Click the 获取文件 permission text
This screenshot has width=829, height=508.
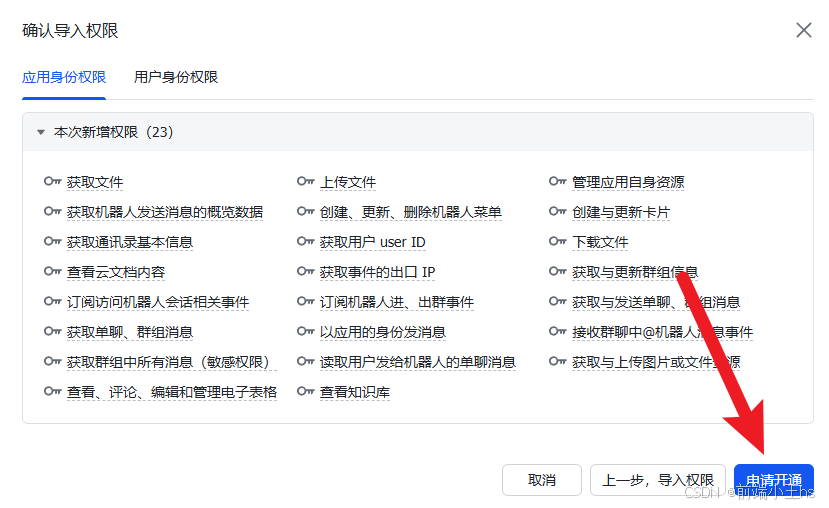tap(95, 182)
